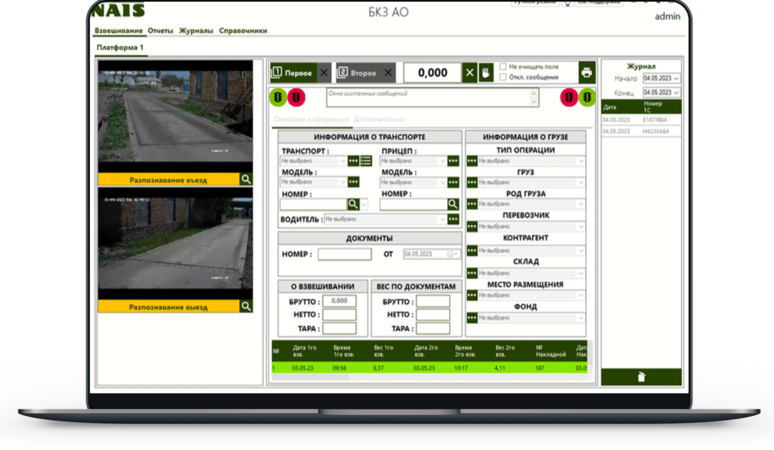
Task: Open the Отчеты menu
Action: tap(160, 31)
